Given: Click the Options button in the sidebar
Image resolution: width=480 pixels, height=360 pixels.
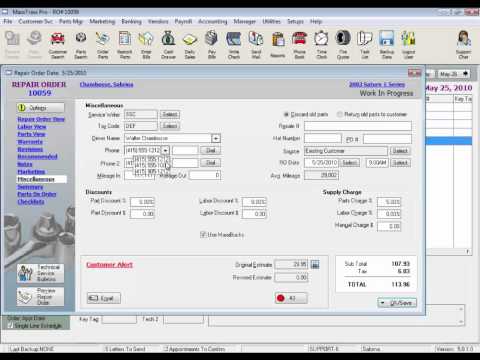Looking at the screenshot, I should pyautogui.click(x=40, y=108).
